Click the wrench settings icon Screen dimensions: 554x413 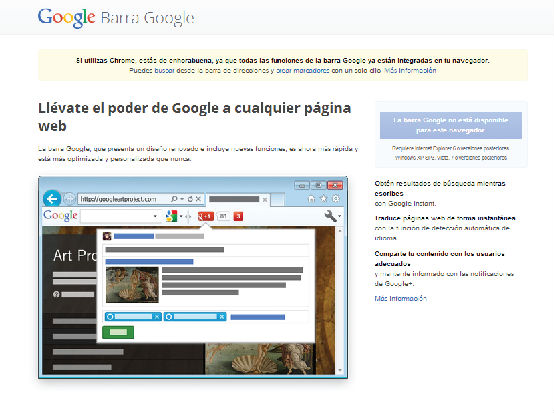click(x=330, y=216)
